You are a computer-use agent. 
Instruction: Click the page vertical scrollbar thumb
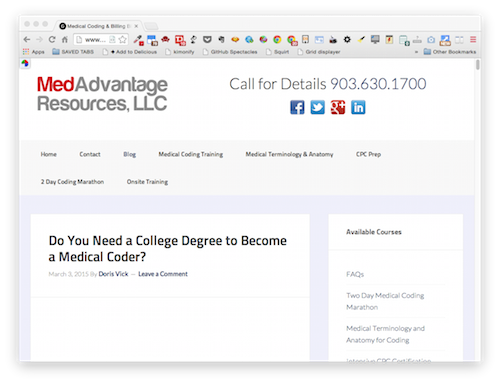pyautogui.click(x=478, y=65)
